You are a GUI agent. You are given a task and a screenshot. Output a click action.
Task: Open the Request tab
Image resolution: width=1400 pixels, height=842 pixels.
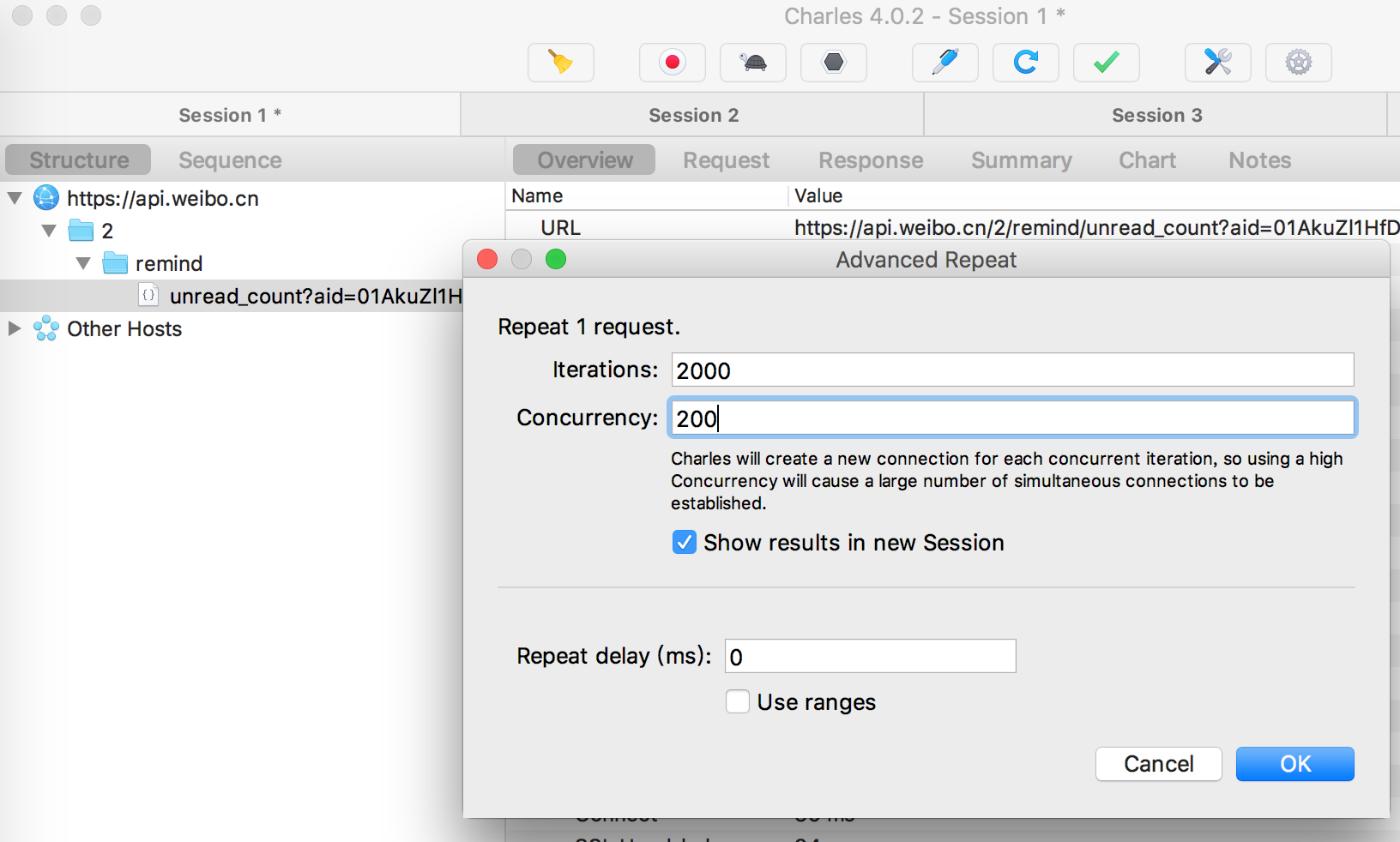(727, 160)
